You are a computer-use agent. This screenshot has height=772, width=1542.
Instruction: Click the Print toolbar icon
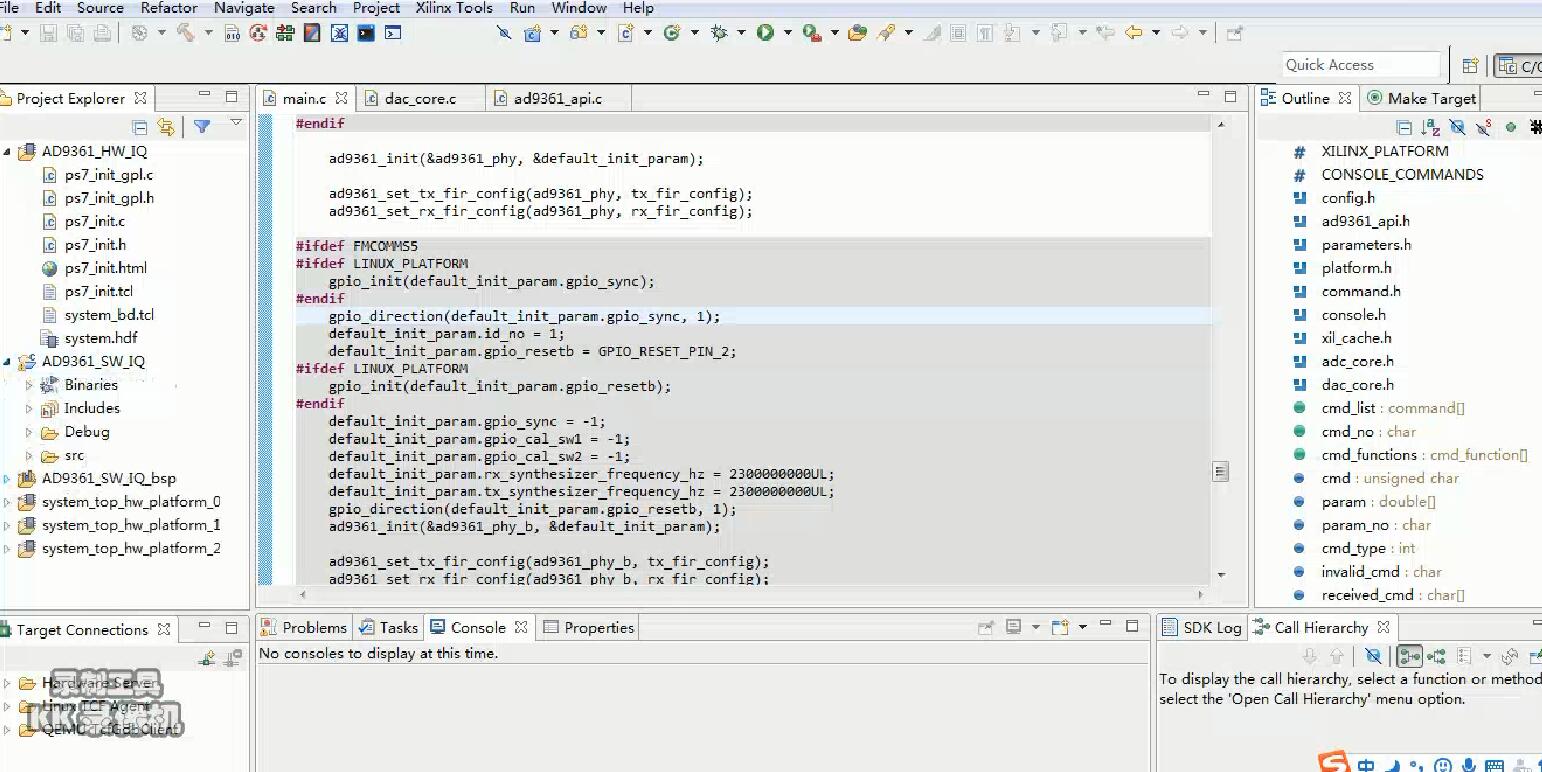[102, 33]
